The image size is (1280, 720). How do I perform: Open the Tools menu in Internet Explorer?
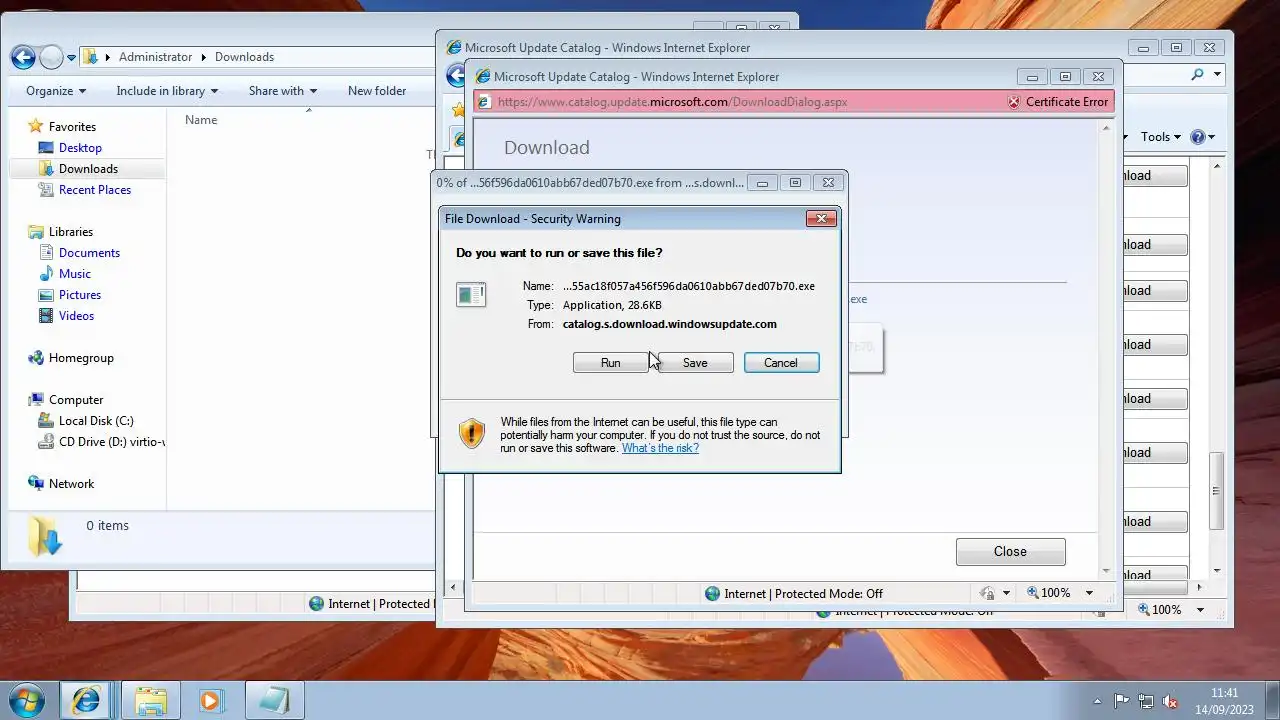pyautogui.click(x=1160, y=137)
